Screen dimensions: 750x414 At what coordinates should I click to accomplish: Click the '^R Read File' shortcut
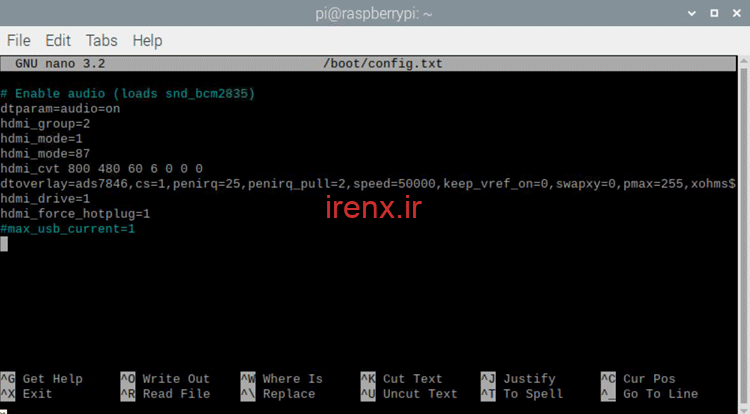(165, 394)
